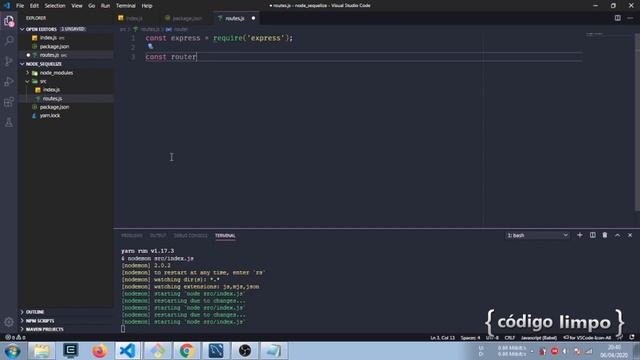Kill terminal with trash icon
The width and height of the screenshot is (640, 360).
tap(605, 235)
